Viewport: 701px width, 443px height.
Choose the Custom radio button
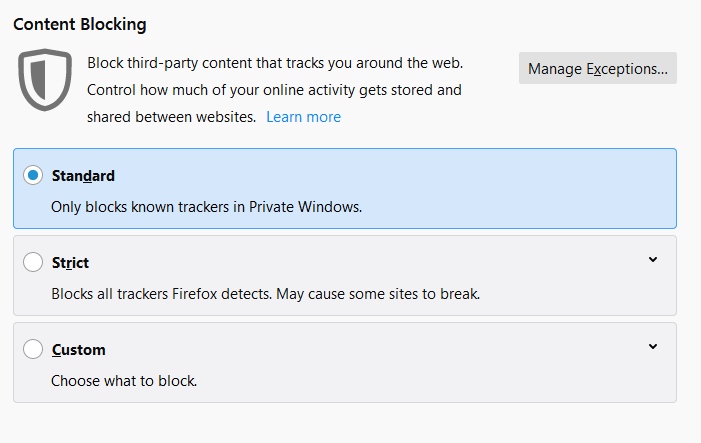tap(33, 349)
